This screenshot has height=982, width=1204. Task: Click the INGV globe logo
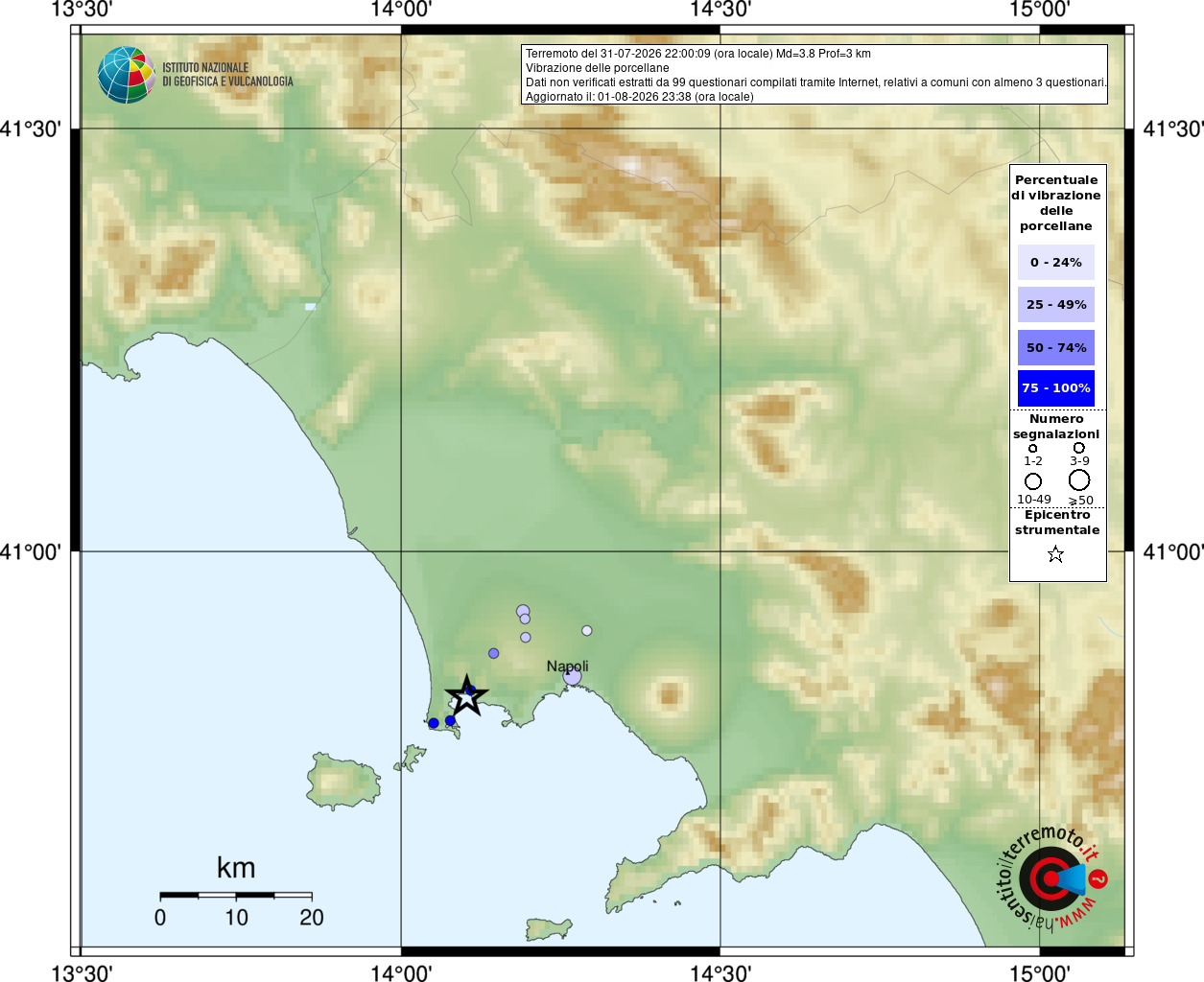[126, 75]
